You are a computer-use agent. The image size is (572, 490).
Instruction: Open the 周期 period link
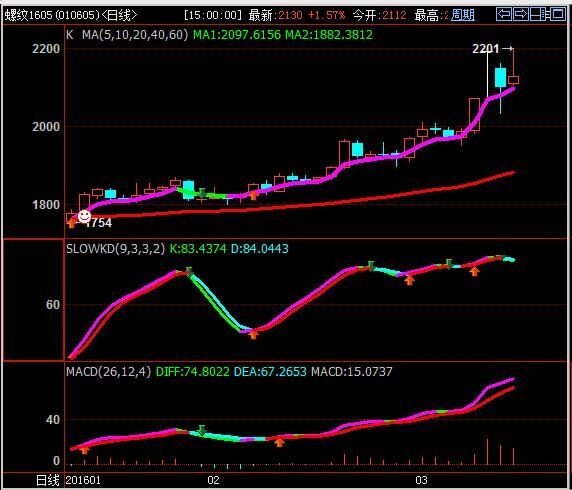pyautogui.click(x=463, y=15)
